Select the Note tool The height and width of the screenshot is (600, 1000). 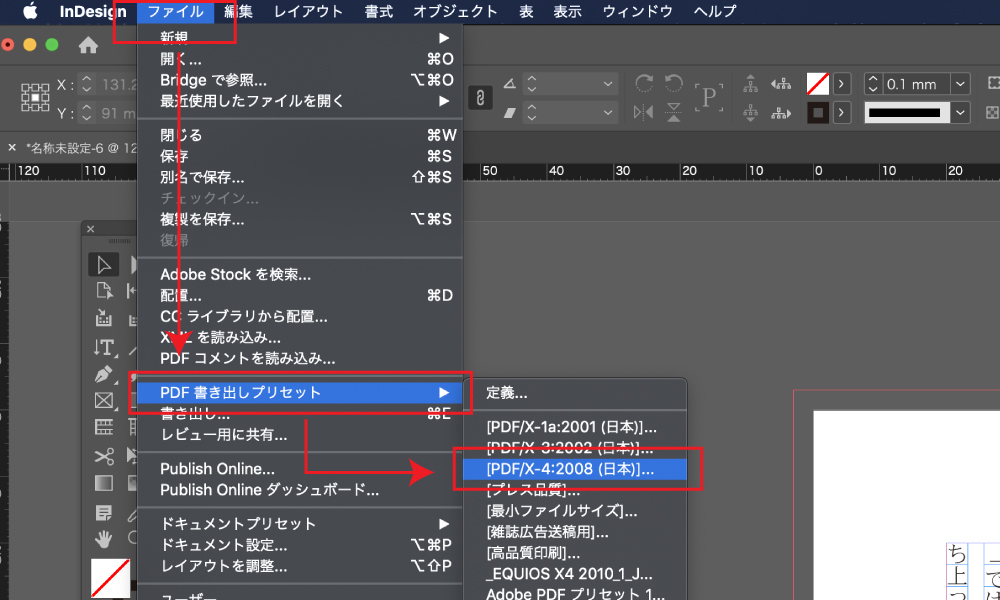pos(103,513)
